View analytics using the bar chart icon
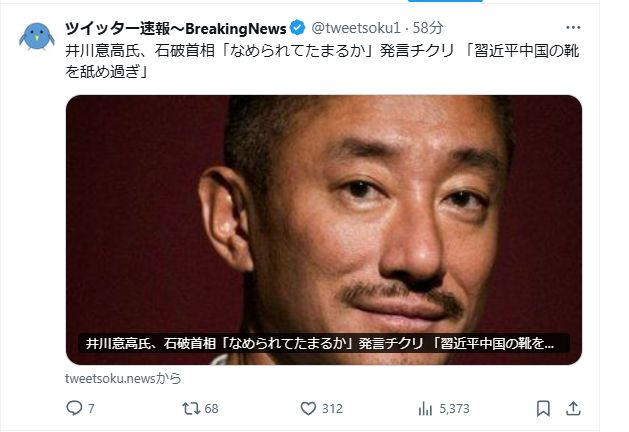This screenshot has height=432, width=629. coord(425,409)
